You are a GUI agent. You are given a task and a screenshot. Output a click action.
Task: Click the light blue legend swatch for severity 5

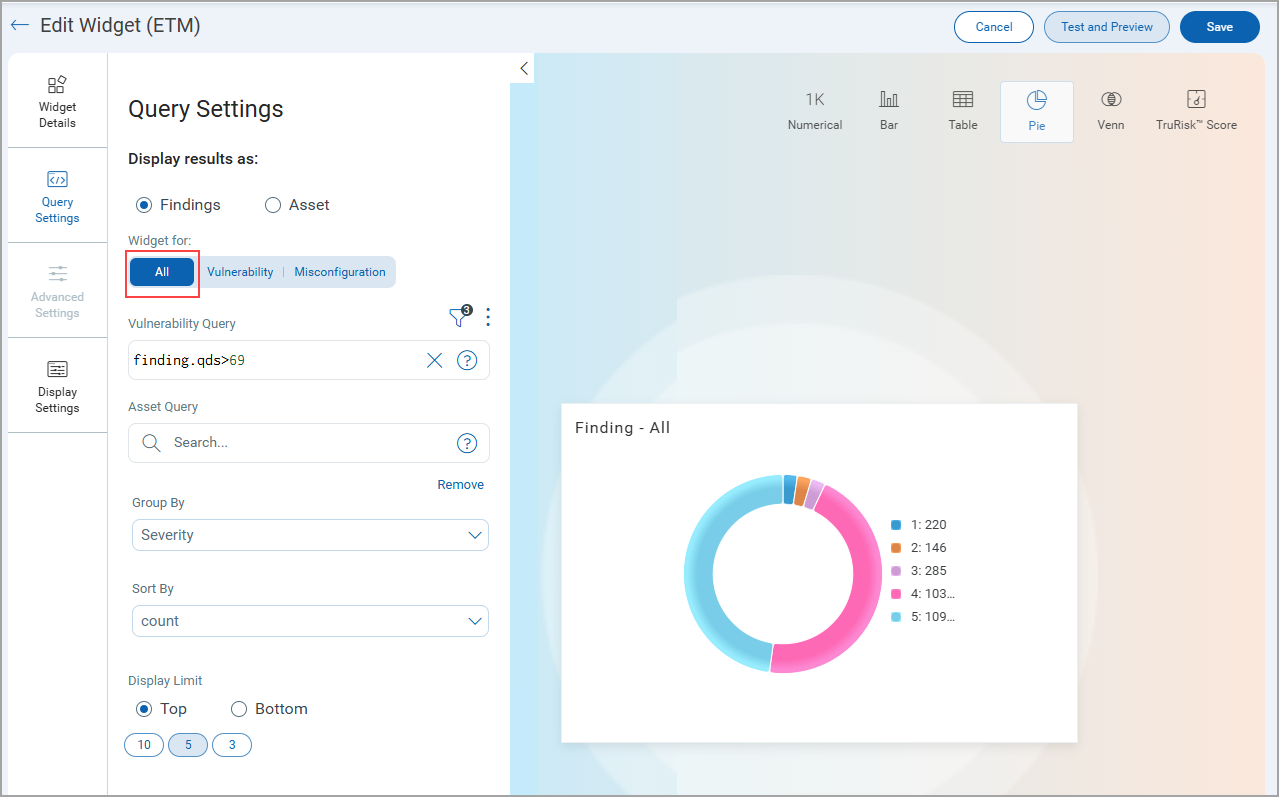pyautogui.click(x=896, y=617)
